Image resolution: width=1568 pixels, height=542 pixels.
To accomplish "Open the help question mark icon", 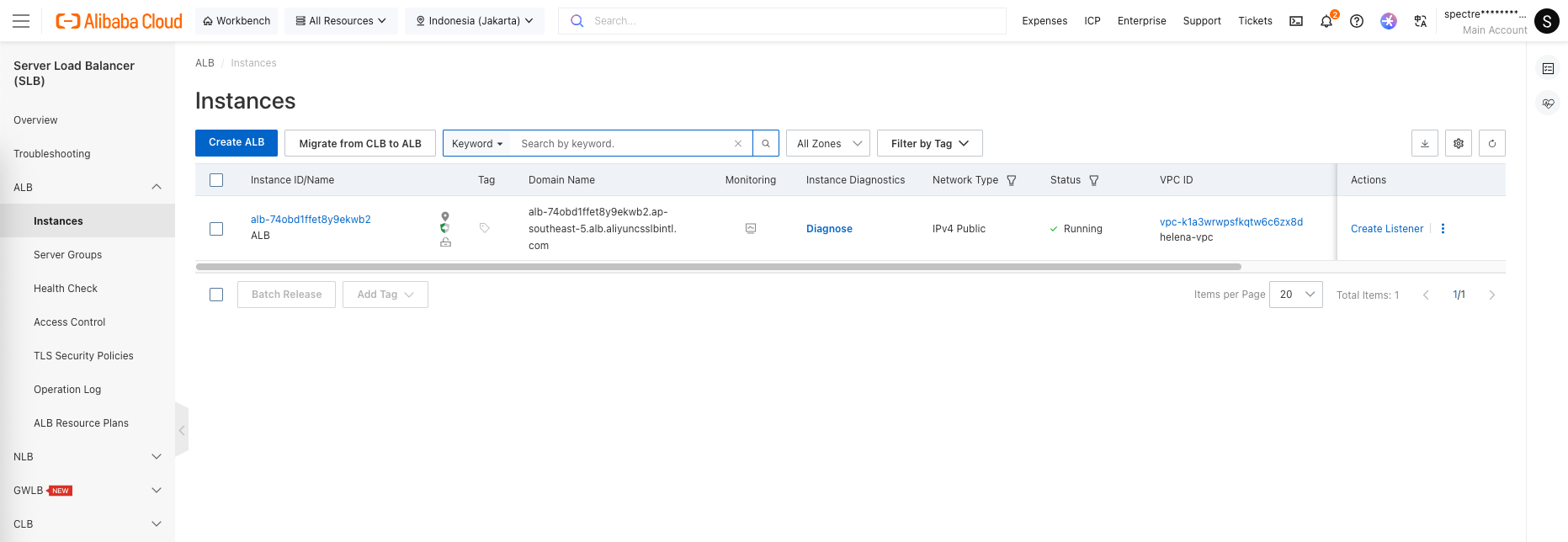I will 1357,21.
